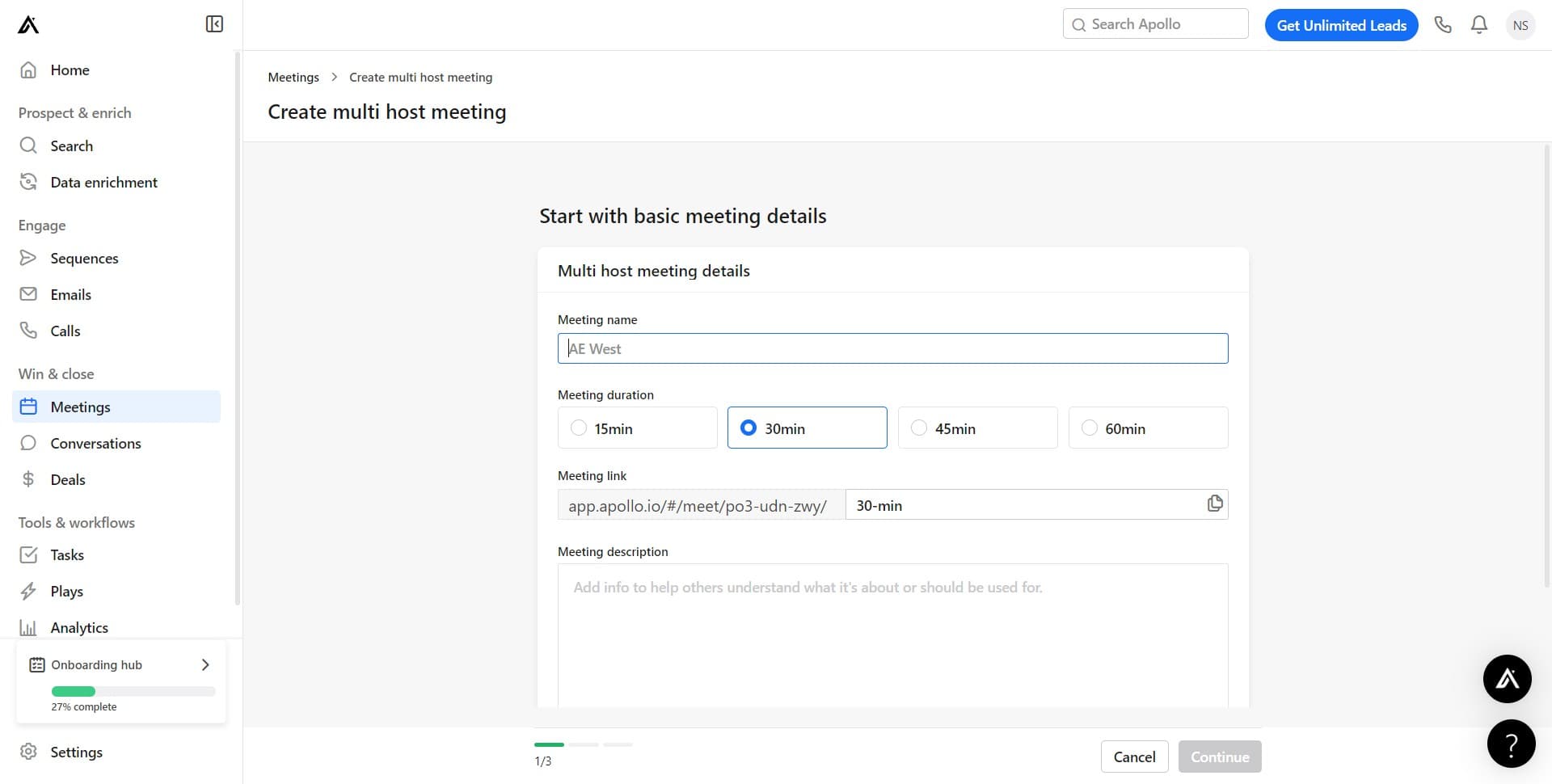The width and height of the screenshot is (1552, 784).
Task: Click the Get Unlimited Leads button
Action: point(1341,24)
